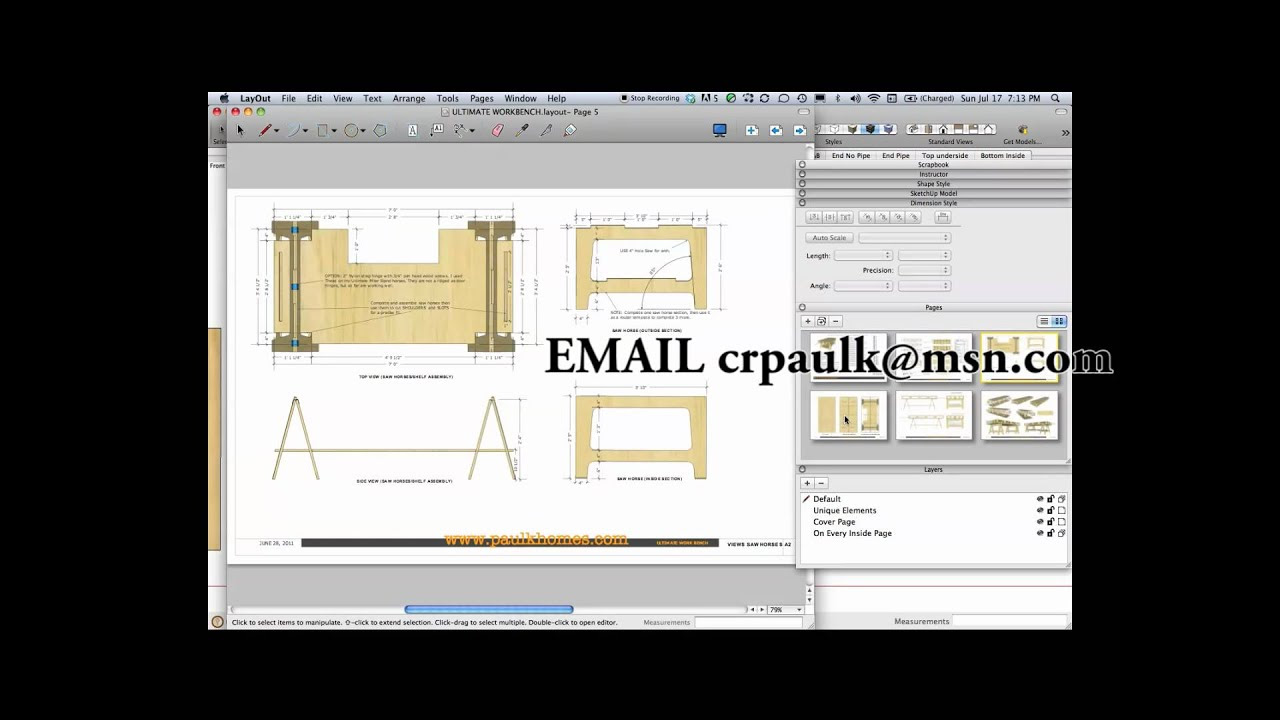Open the Length units dropdown

pyautogui.click(x=863, y=256)
